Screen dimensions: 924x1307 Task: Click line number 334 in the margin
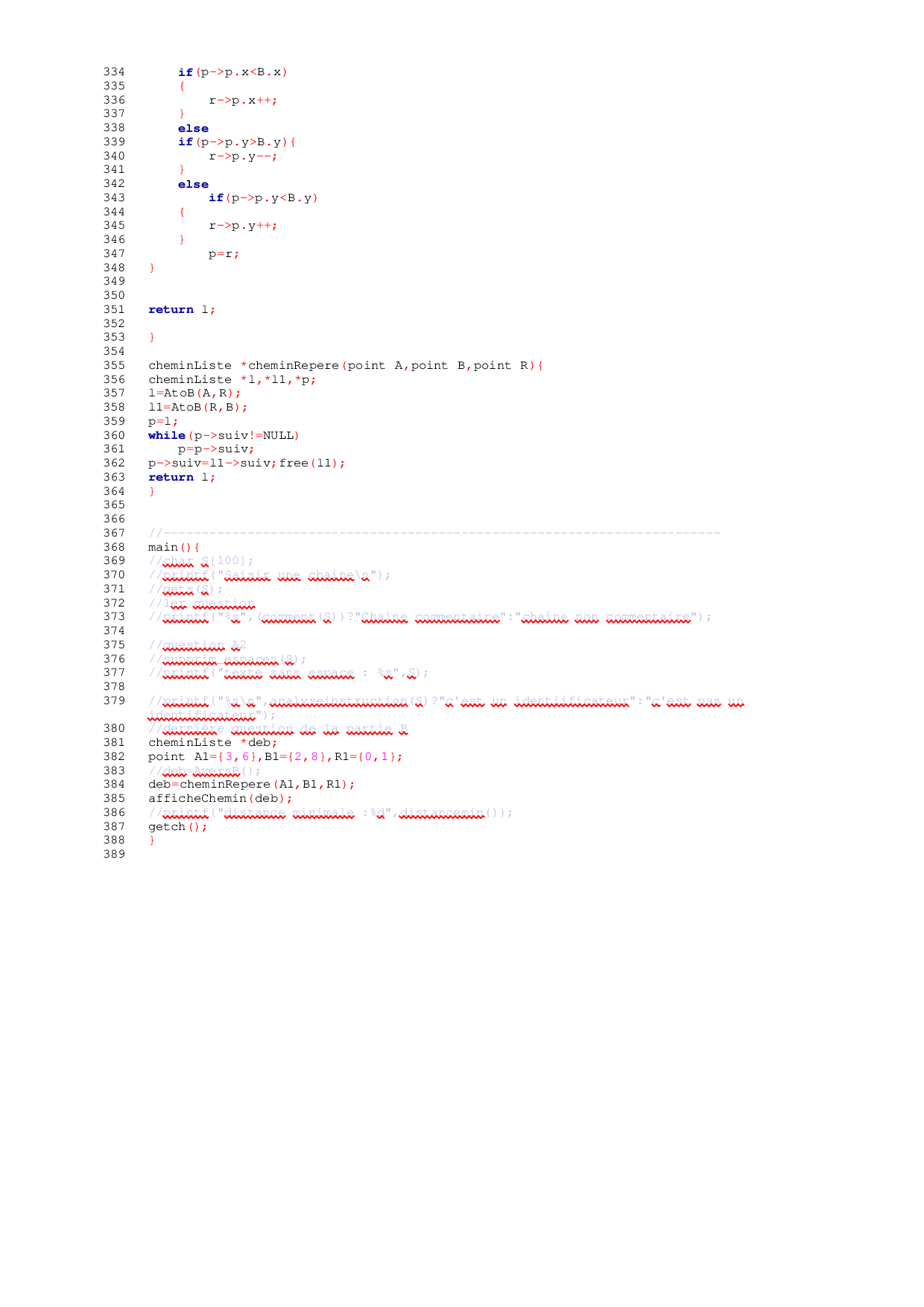(113, 72)
